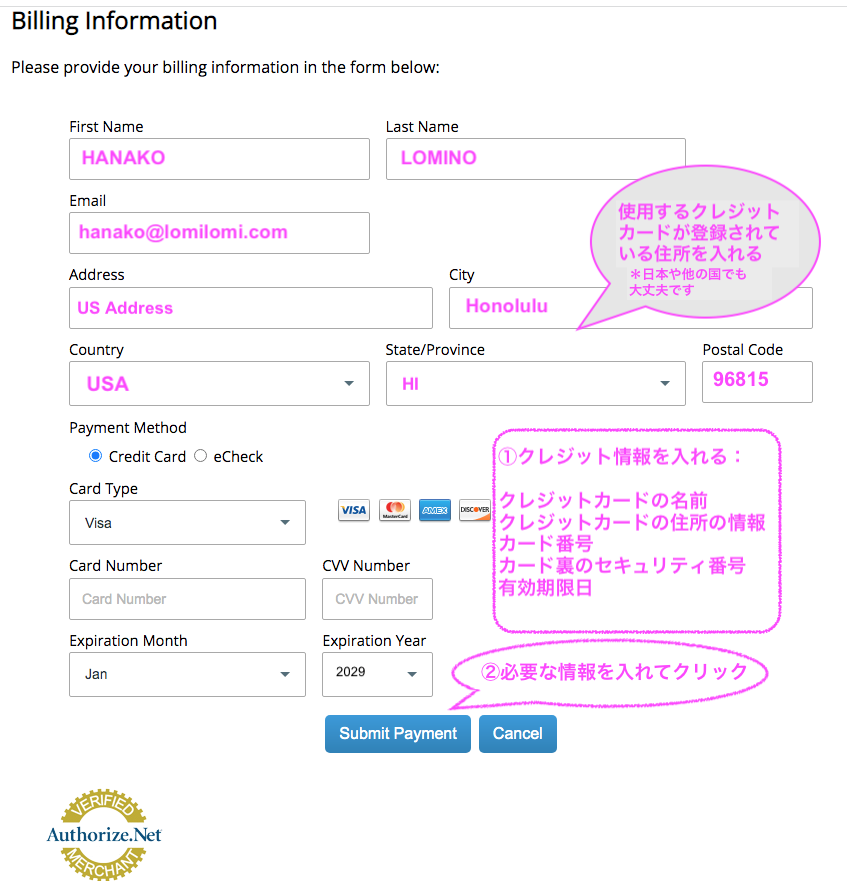The height and width of the screenshot is (881, 847).
Task: Click the MasterCard logo icon
Action: point(395,510)
